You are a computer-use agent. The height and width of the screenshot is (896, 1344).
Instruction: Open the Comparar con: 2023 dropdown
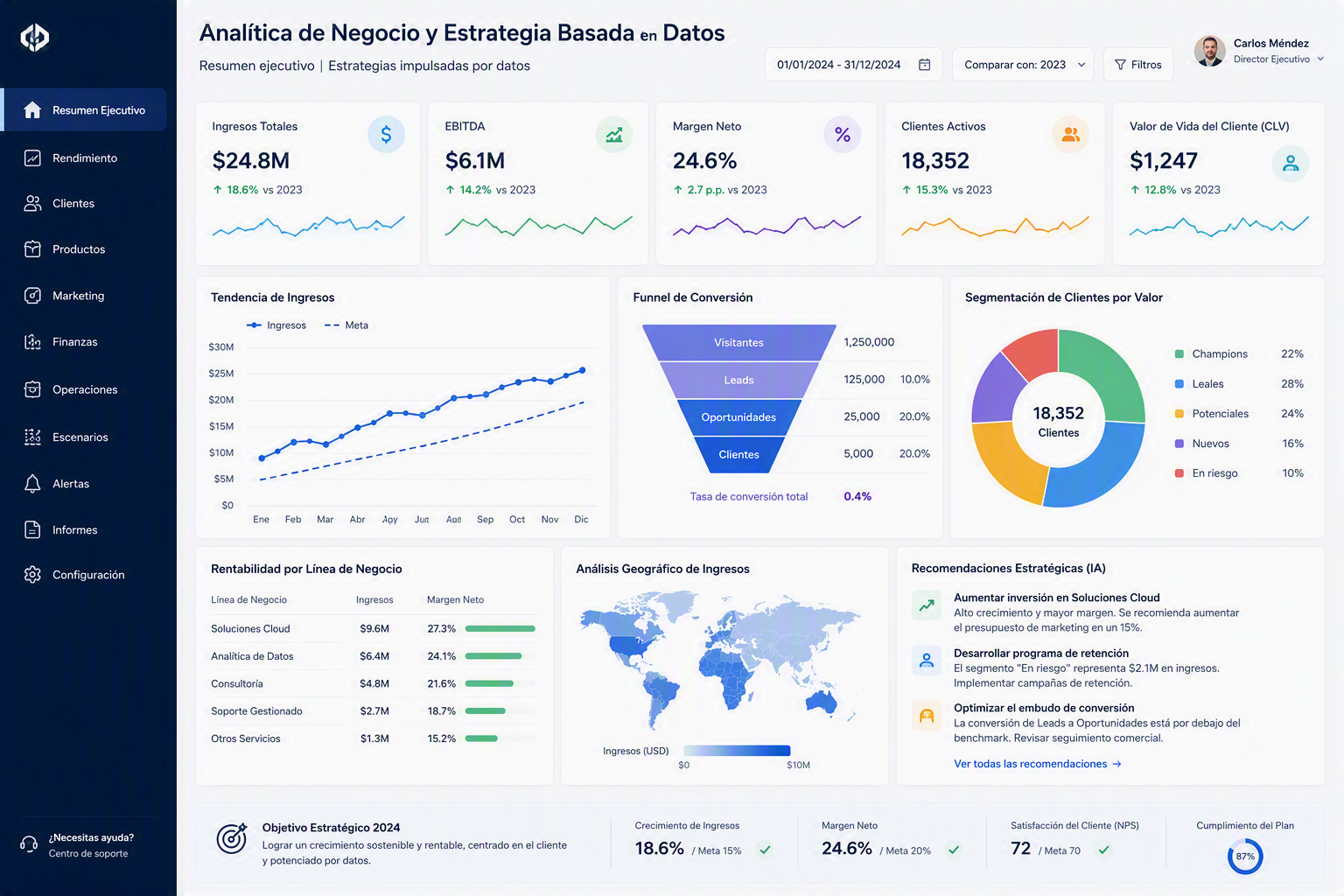tap(1023, 65)
